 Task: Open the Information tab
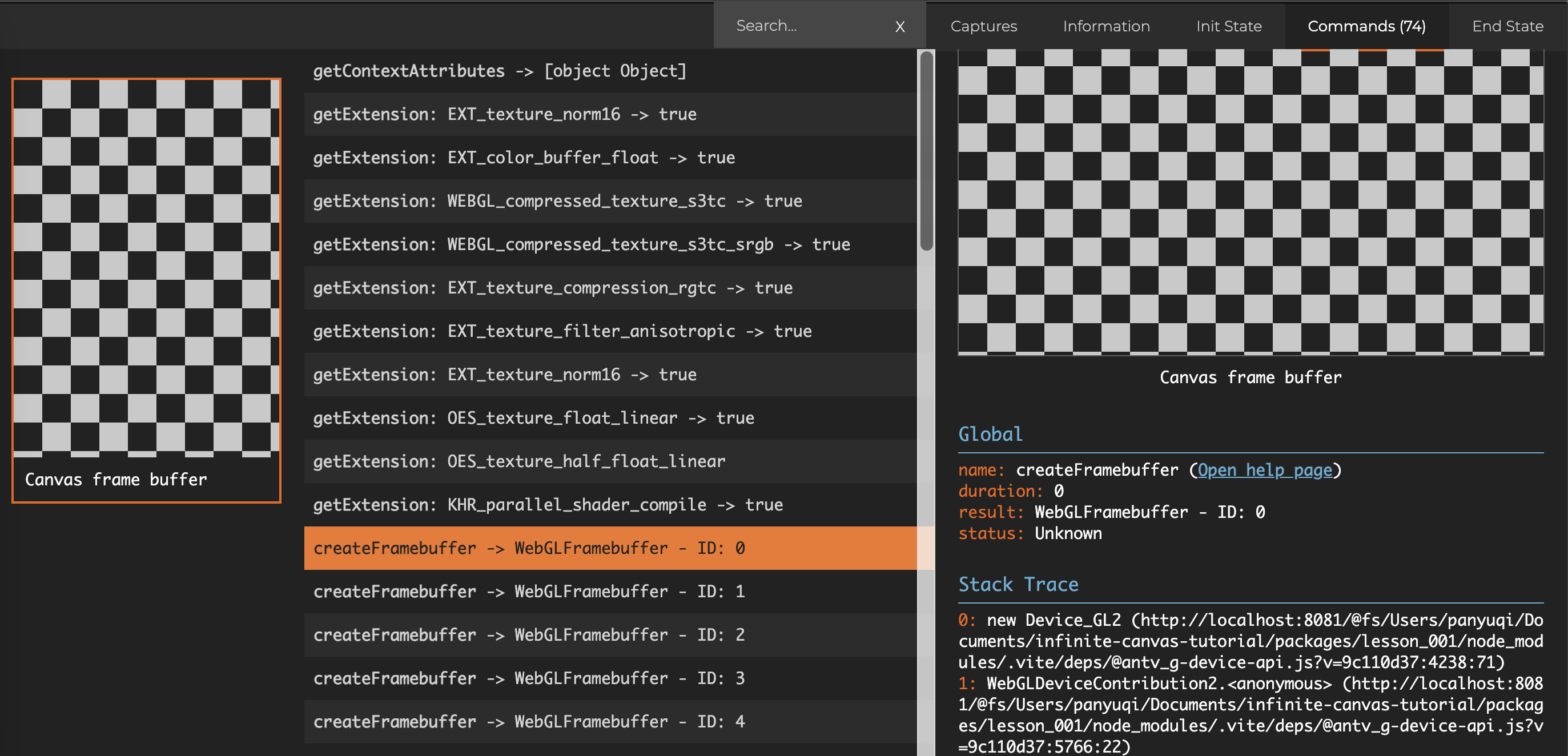point(1106,26)
